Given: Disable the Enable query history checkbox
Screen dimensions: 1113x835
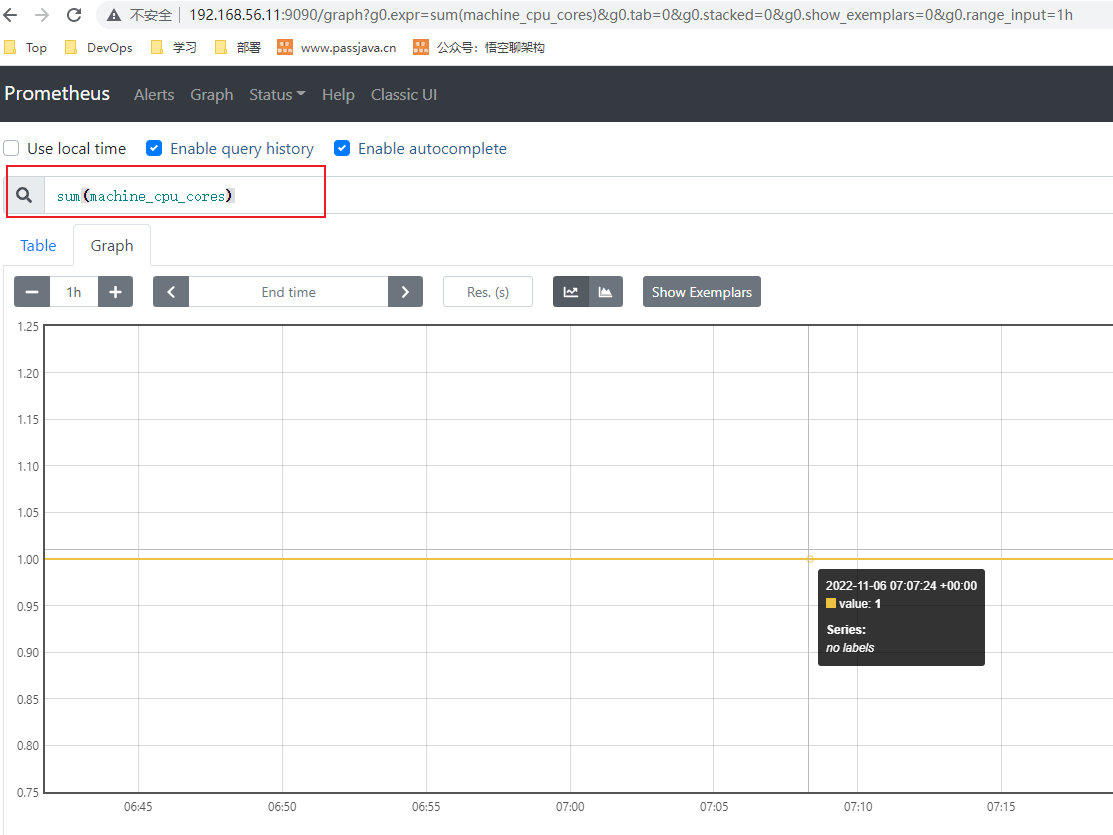Looking at the screenshot, I should [154, 148].
